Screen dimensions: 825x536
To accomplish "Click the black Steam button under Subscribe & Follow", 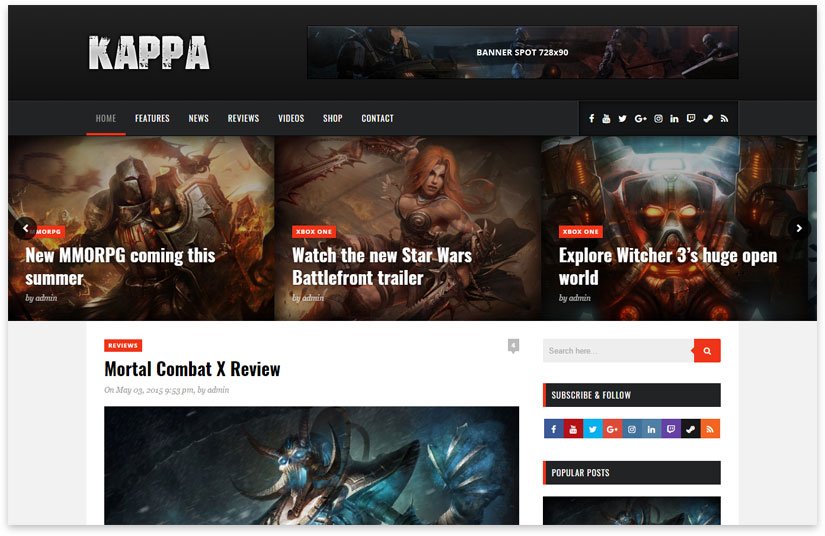I will [690, 429].
